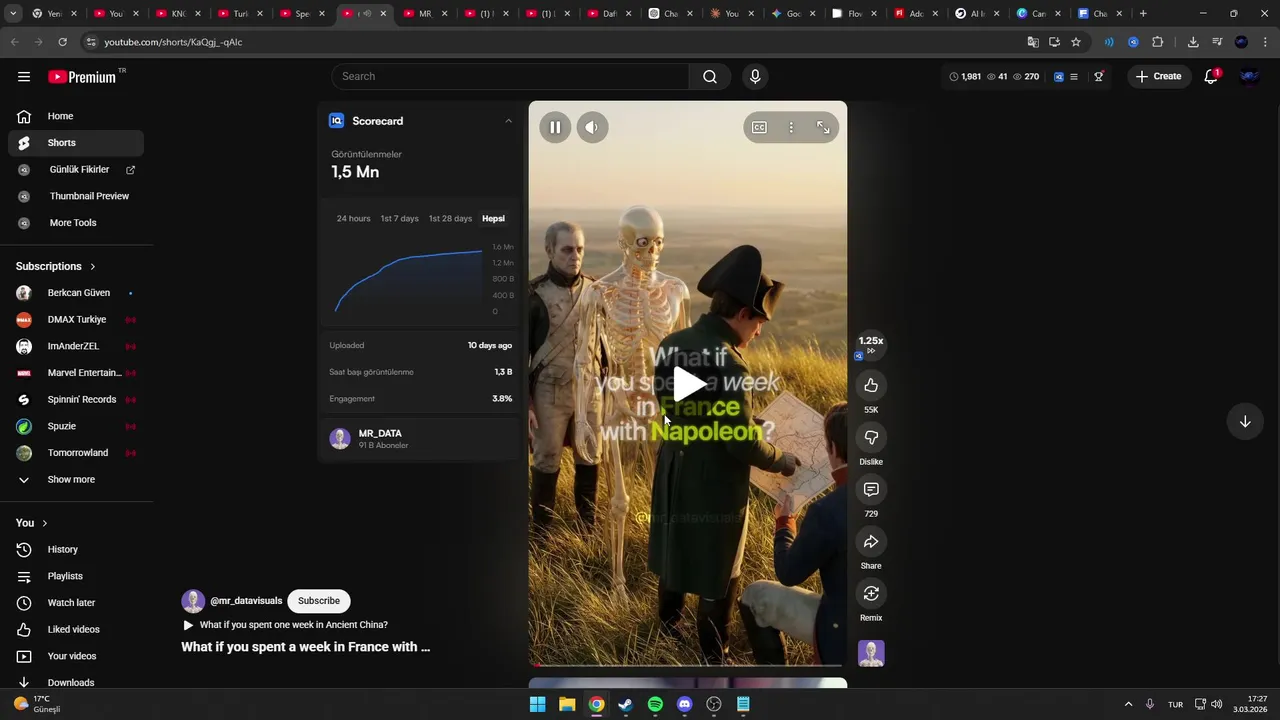This screenshot has width=1280, height=720.
Task: Remix this Short
Action: [871, 594]
